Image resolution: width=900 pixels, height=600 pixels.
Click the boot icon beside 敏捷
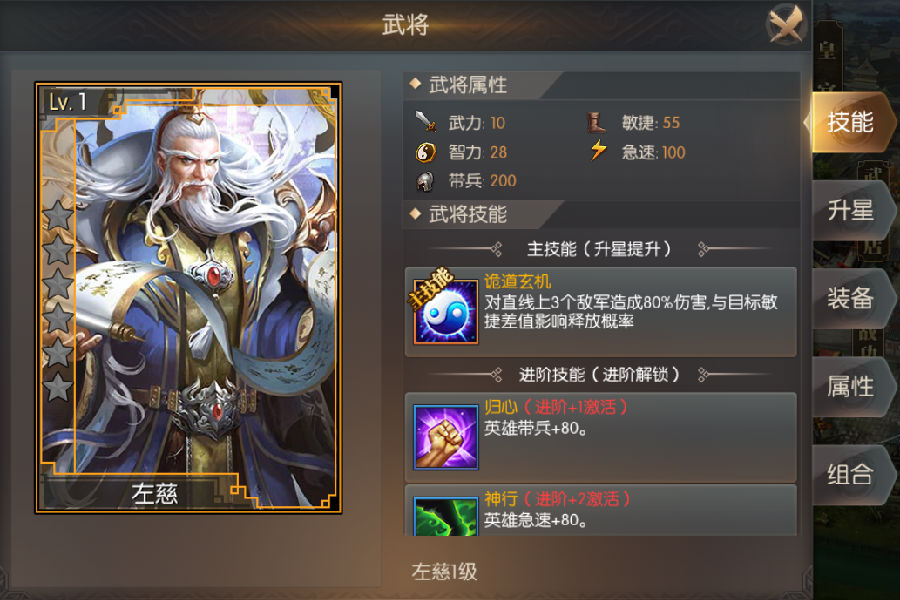coord(596,122)
